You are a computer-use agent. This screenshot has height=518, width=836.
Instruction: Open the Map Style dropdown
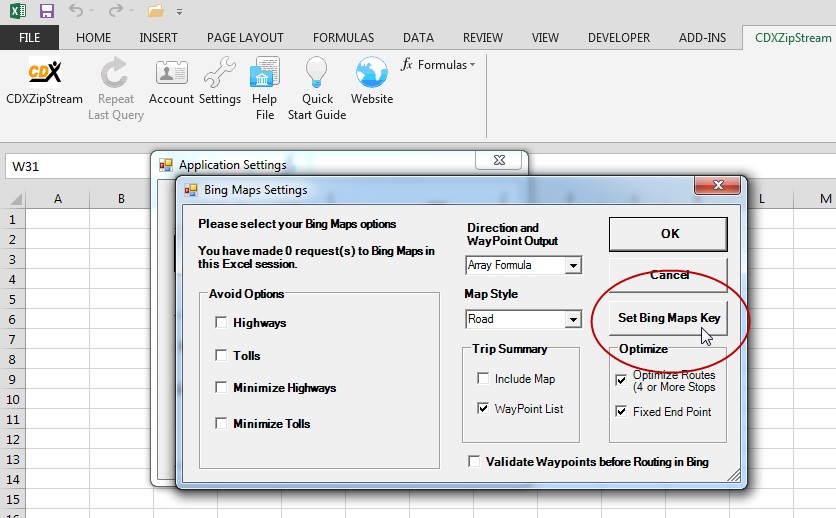[x=573, y=319]
